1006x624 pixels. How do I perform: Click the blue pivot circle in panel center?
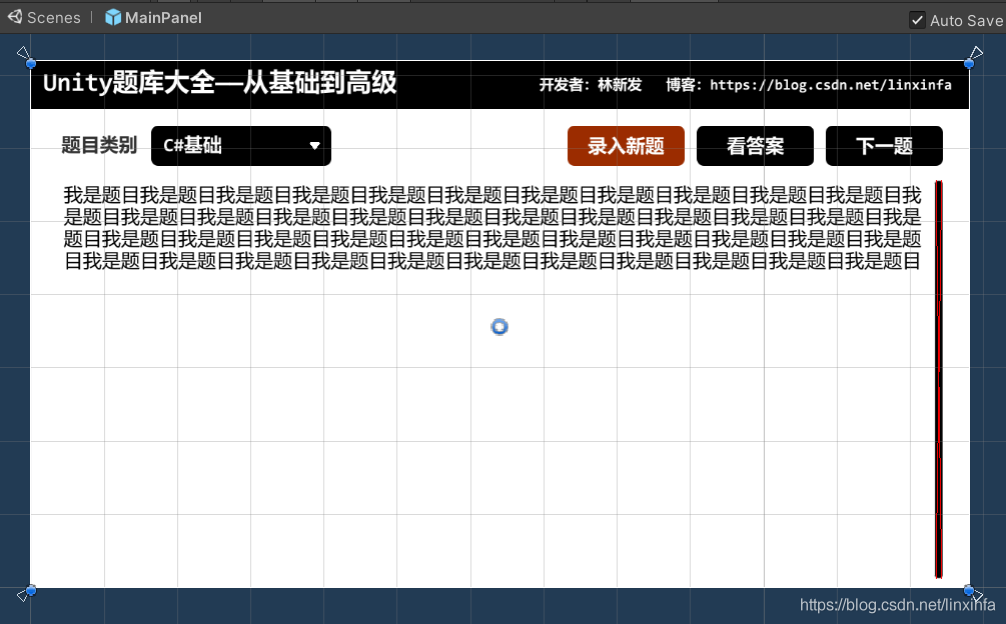(499, 327)
